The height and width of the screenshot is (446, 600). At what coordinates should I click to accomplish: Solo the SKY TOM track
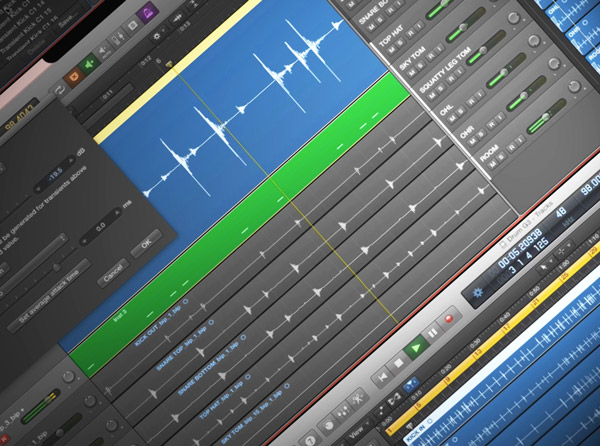coord(421,67)
